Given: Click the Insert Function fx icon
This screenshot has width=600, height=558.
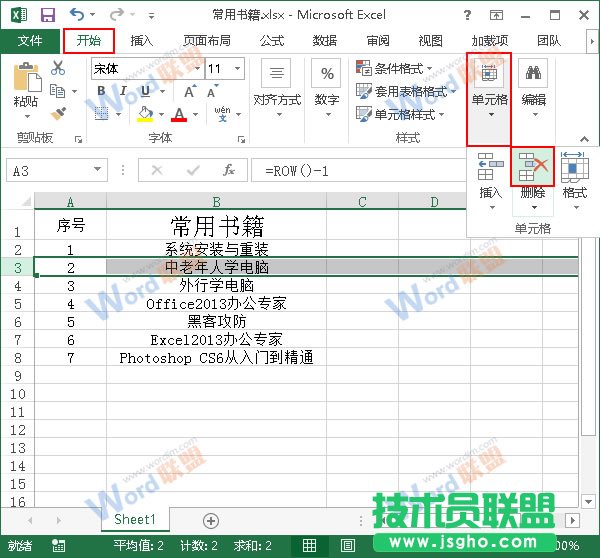Looking at the screenshot, I should click(229, 171).
